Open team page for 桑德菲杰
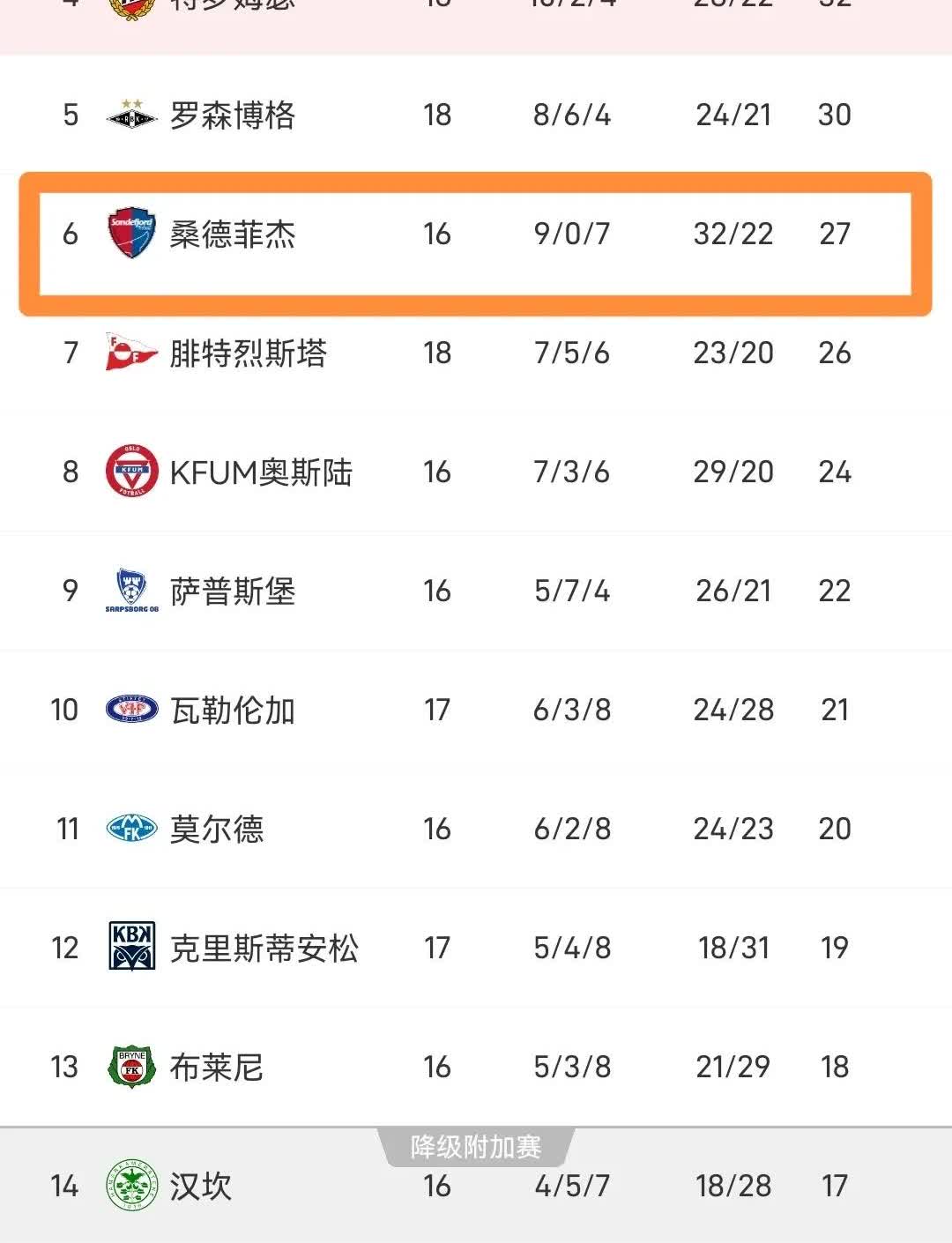The image size is (952, 1243). 233,234
